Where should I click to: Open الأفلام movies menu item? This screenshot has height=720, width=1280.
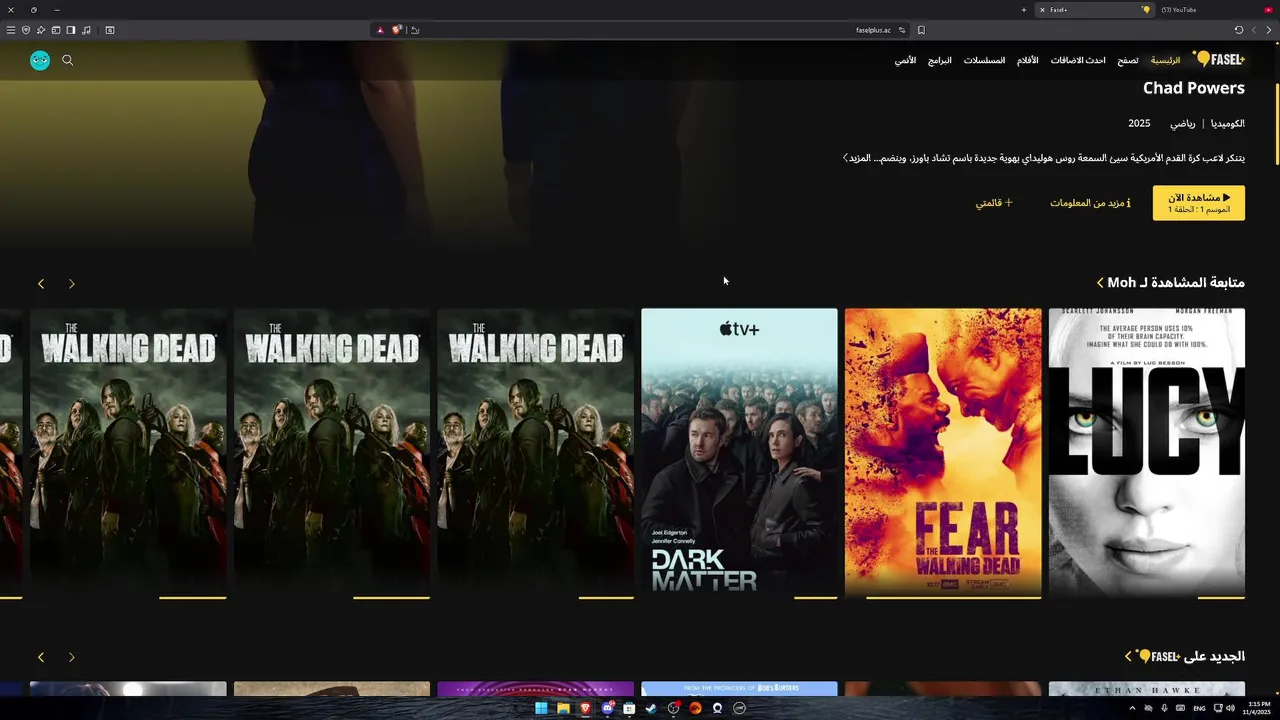[x=1028, y=60]
